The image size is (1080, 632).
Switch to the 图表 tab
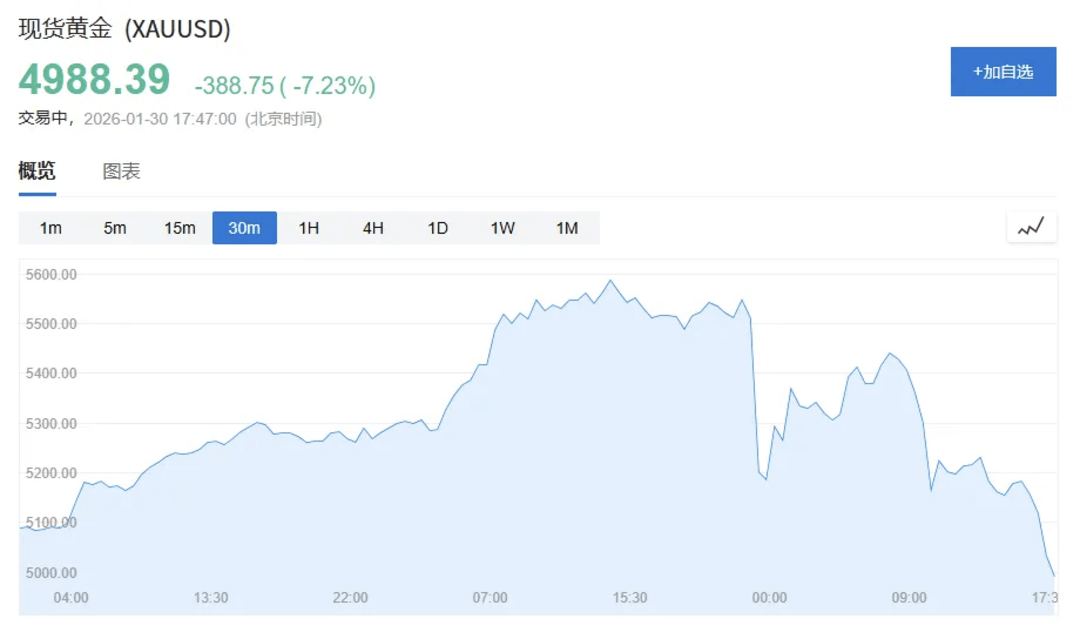(120, 171)
